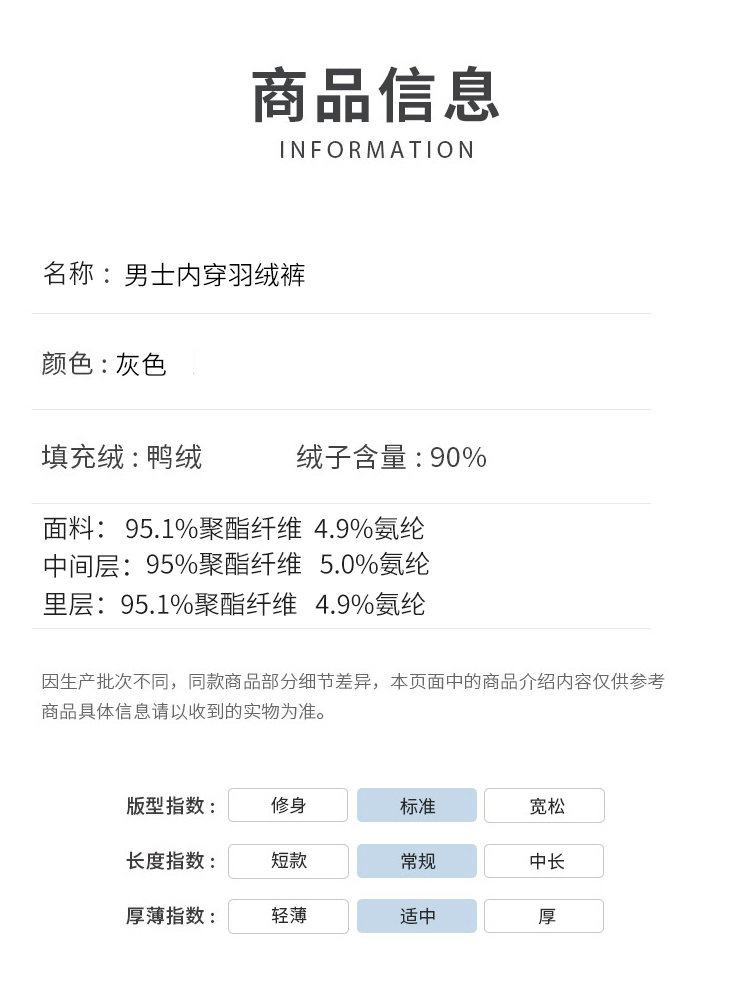Select the 轻薄 thickness option
This screenshot has height=993, width=750.
point(288,916)
